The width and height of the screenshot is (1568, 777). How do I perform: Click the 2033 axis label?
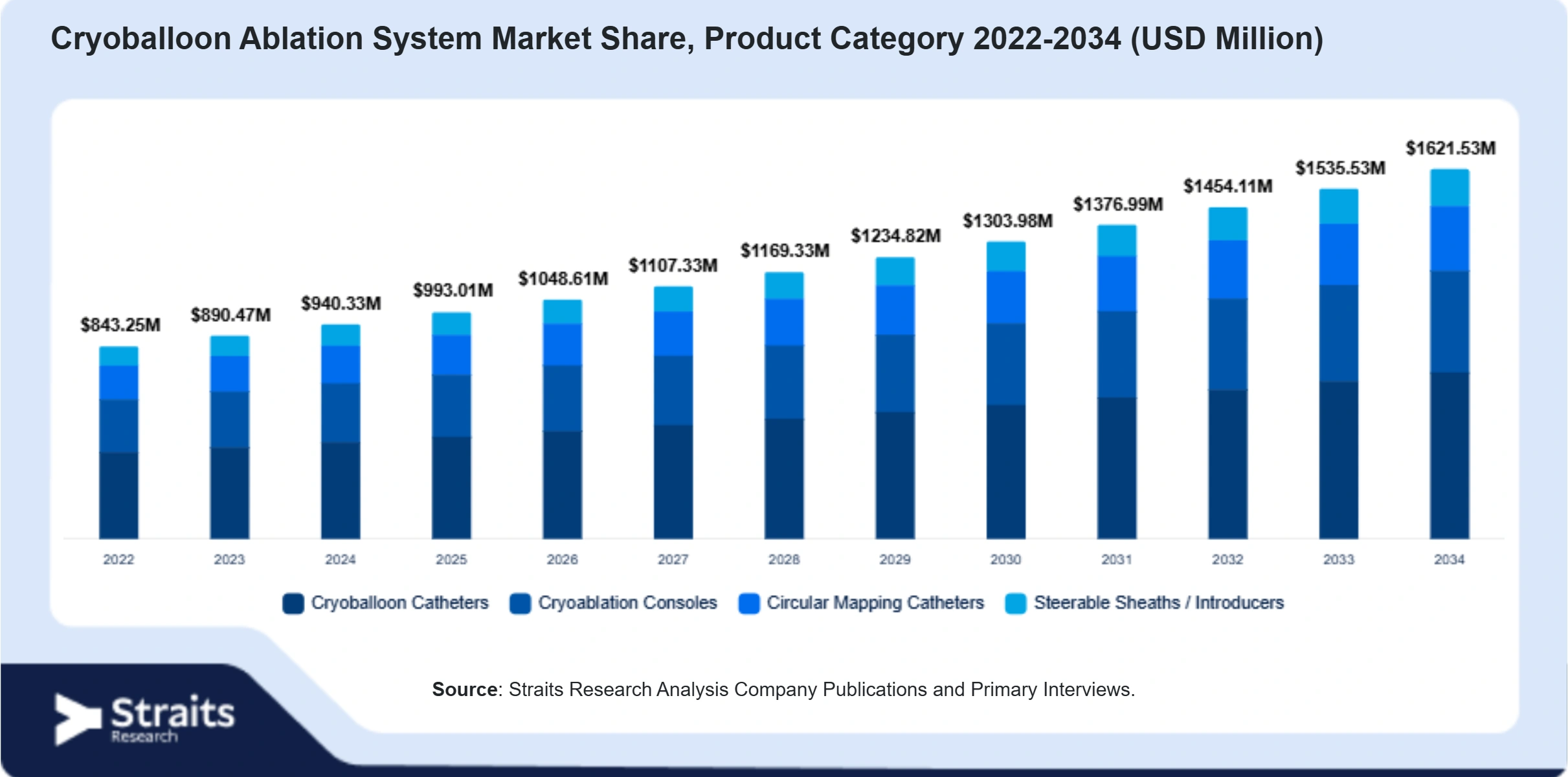[x=1339, y=559]
